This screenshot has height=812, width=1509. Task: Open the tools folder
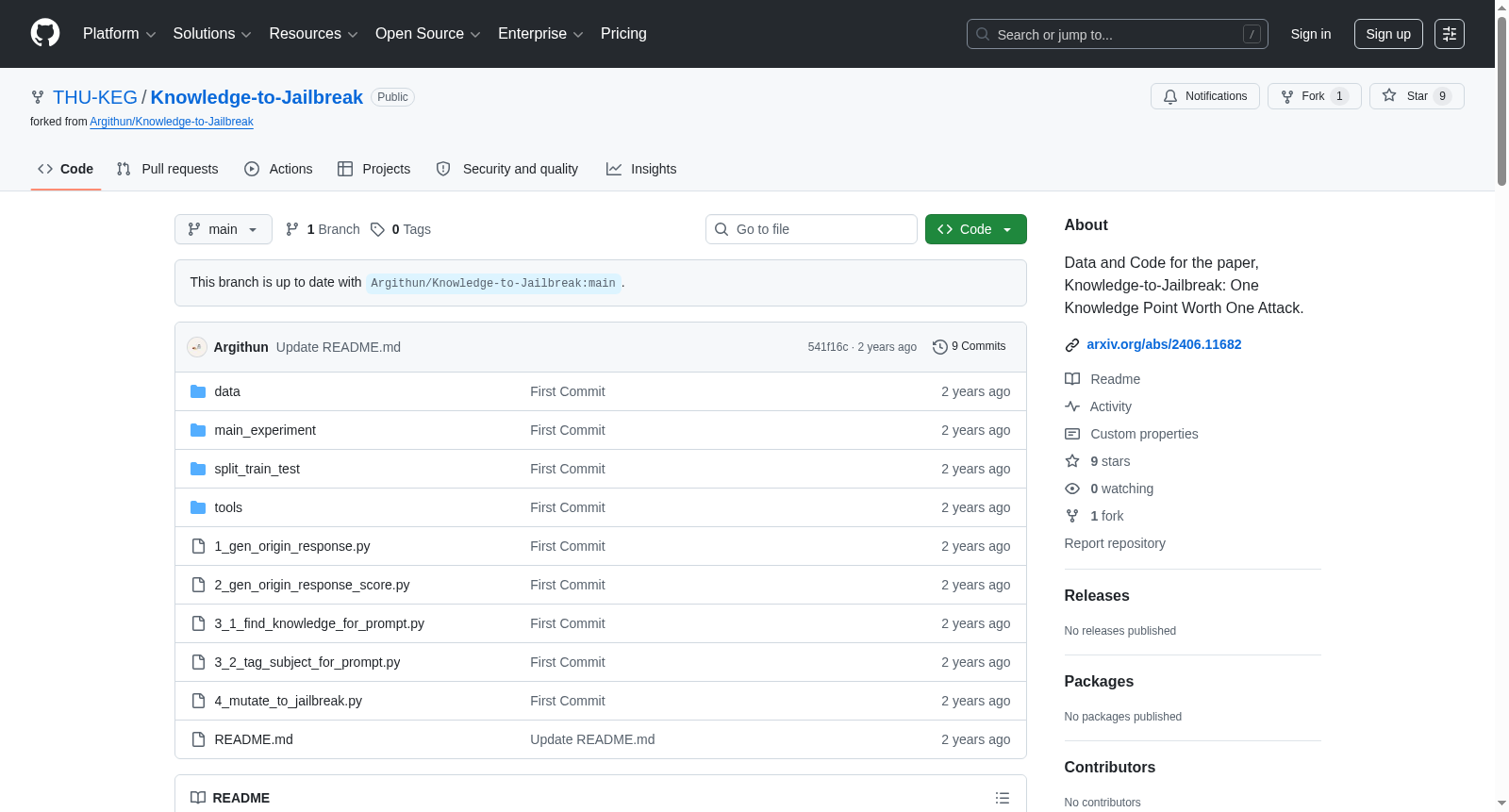coord(228,507)
